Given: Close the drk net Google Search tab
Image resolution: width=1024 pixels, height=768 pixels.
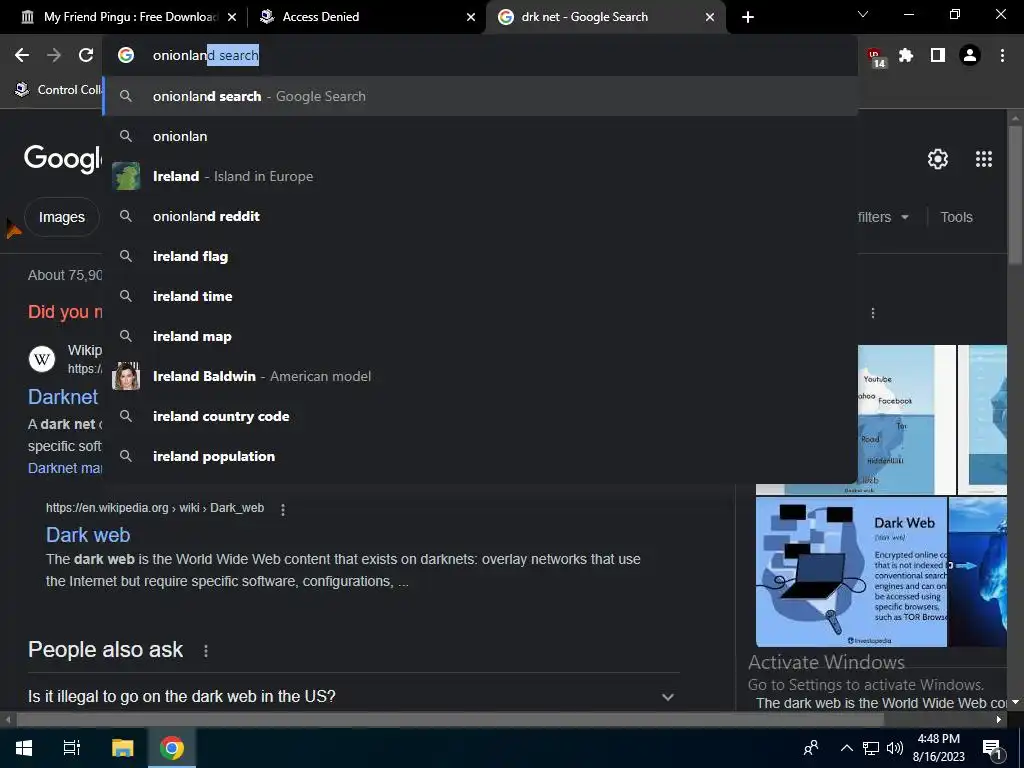Looking at the screenshot, I should coord(710,17).
